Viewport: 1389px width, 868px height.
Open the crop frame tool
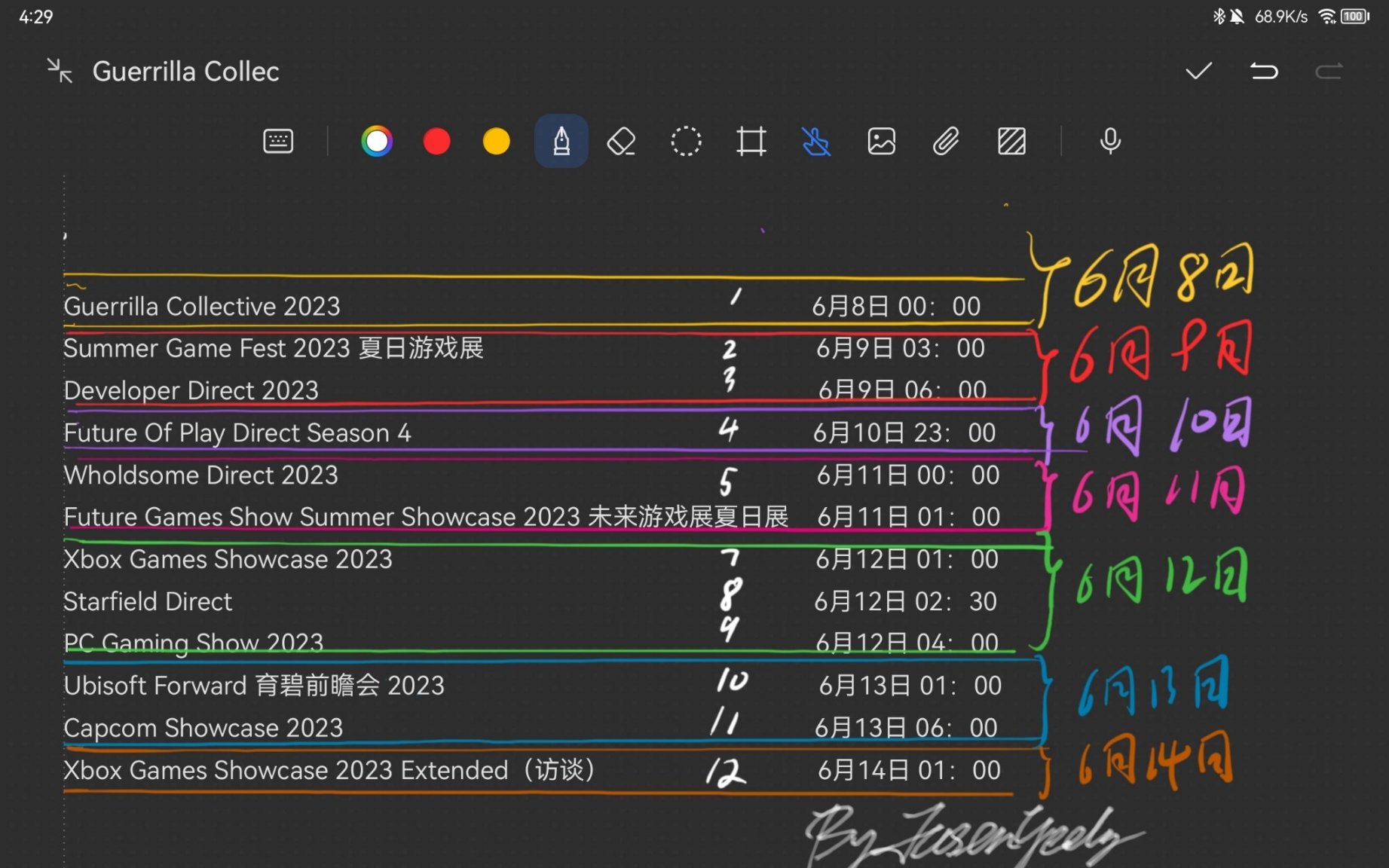(x=751, y=141)
